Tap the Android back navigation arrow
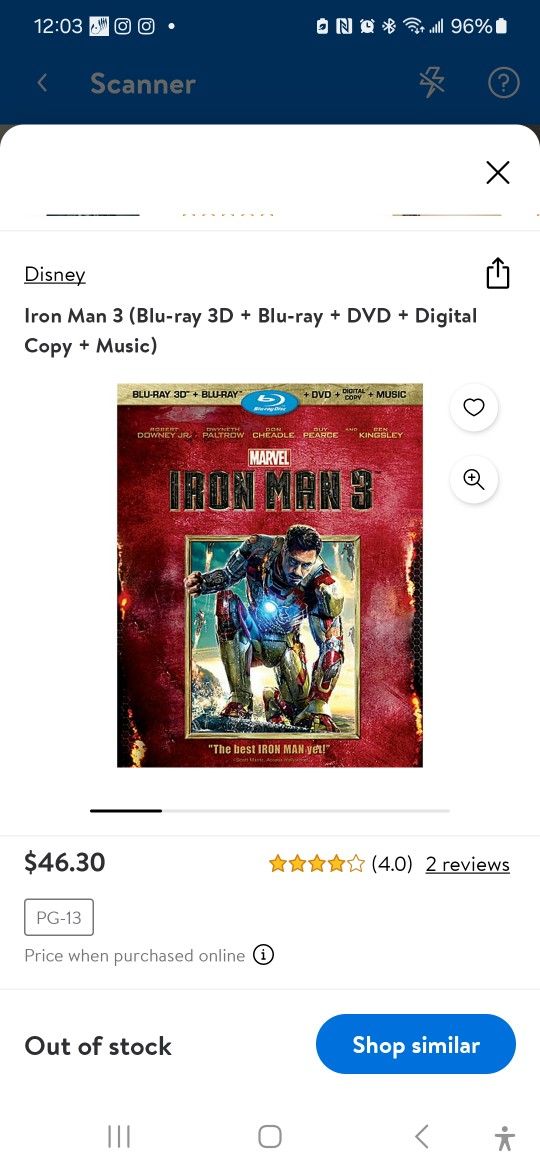 [x=421, y=1136]
